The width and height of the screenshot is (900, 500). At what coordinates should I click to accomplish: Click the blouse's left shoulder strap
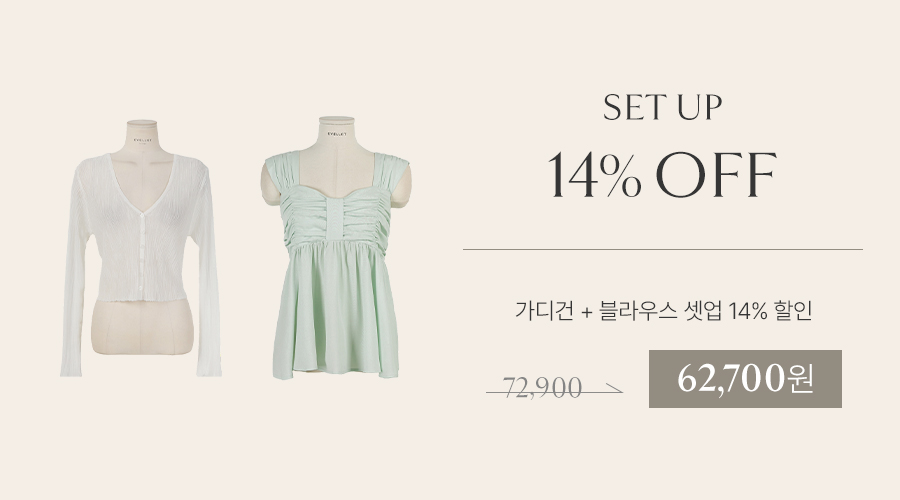(282, 174)
